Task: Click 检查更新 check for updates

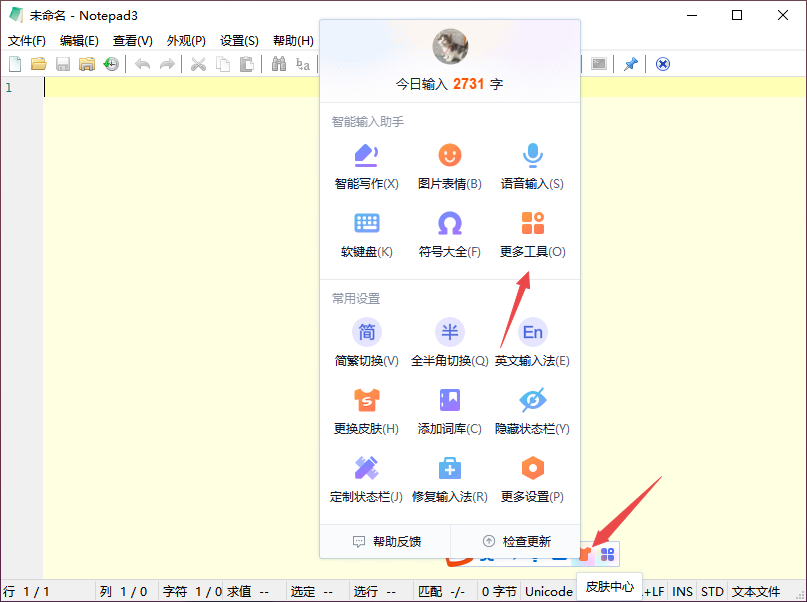Action: [516, 541]
